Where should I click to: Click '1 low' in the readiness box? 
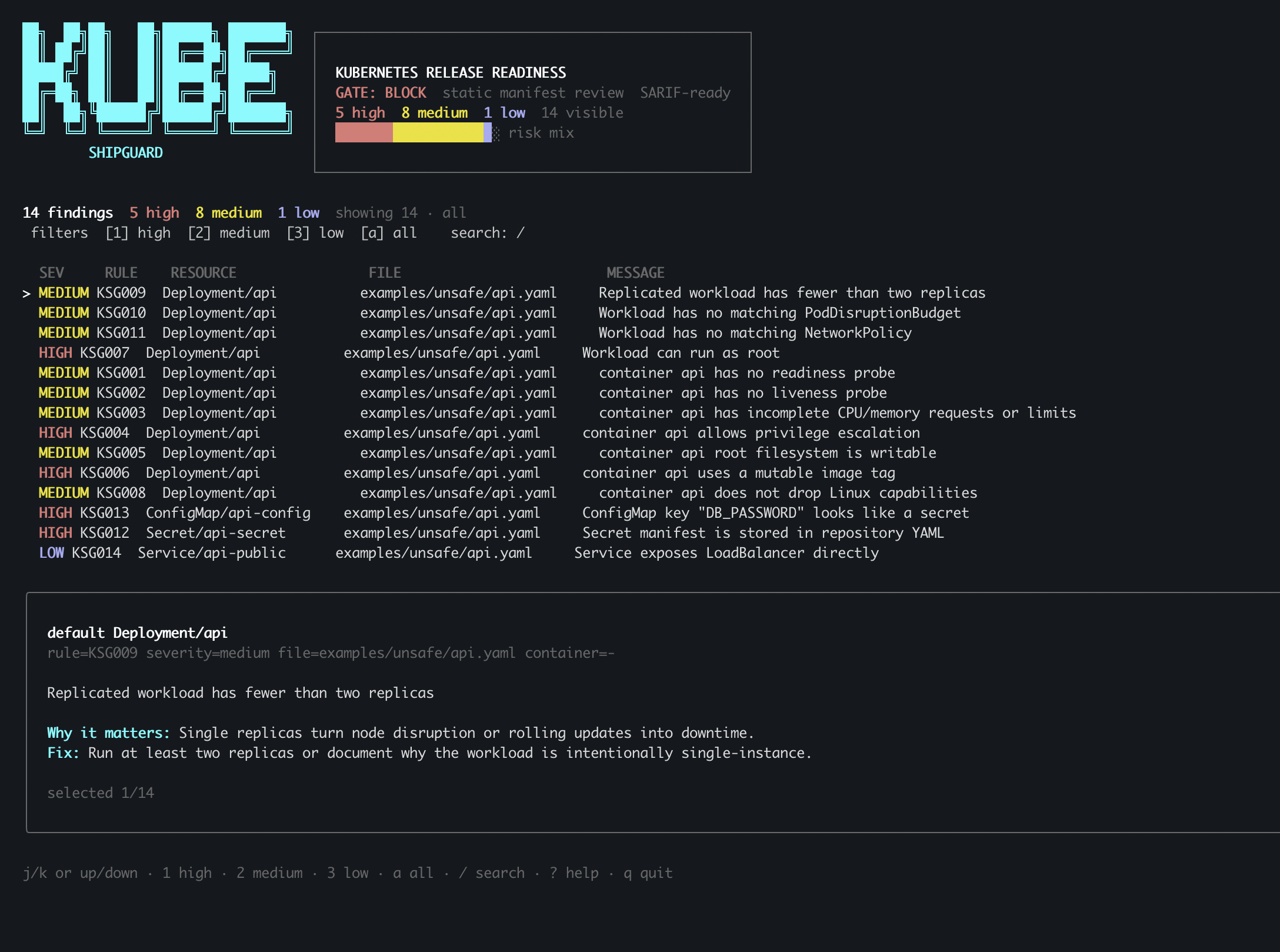point(504,113)
